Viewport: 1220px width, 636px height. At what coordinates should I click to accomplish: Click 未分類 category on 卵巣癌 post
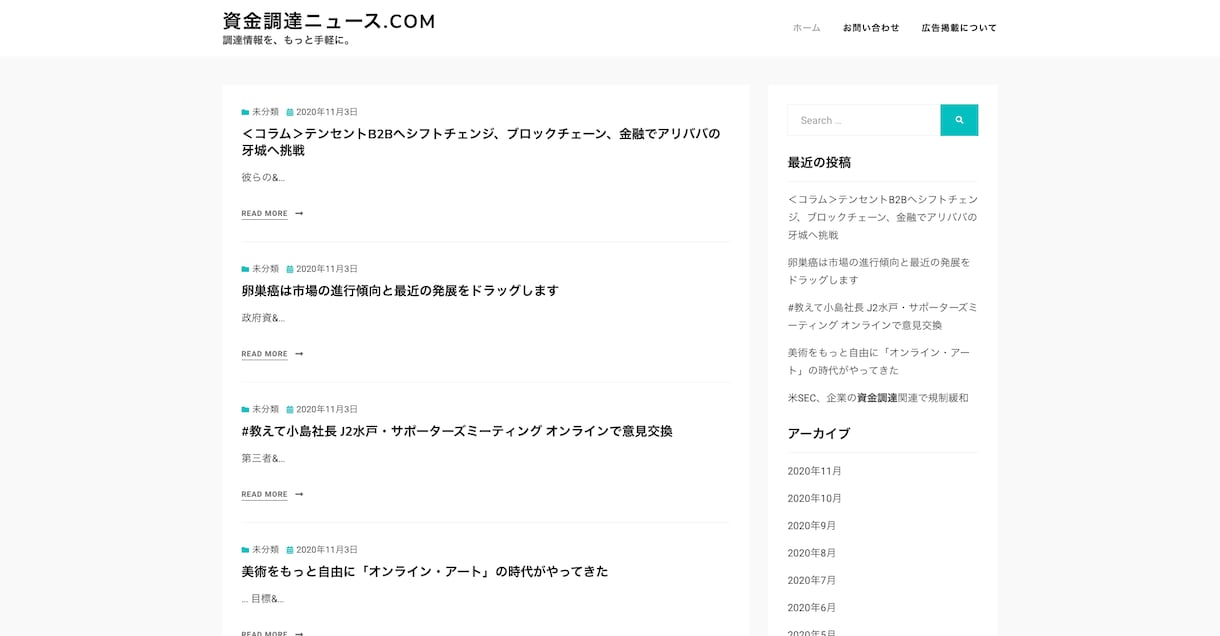(x=265, y=269)
